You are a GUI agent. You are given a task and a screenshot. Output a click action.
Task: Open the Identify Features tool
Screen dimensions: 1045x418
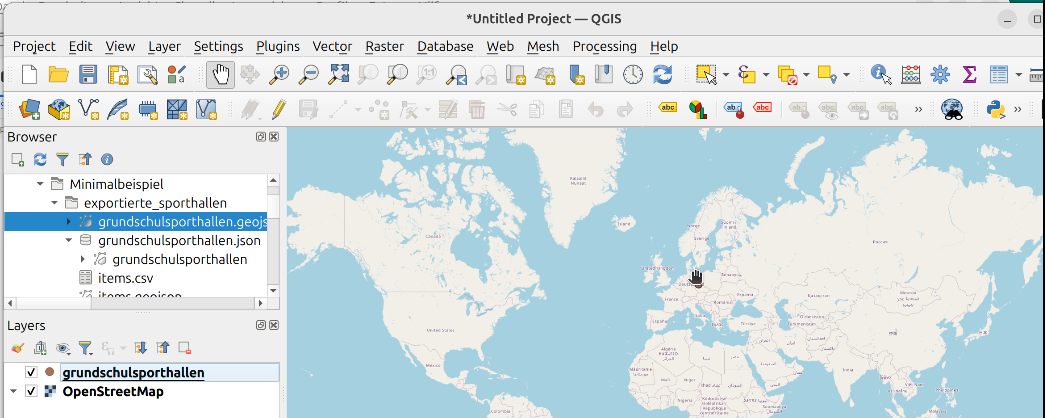pyautogui.click(x=880, y=74)
